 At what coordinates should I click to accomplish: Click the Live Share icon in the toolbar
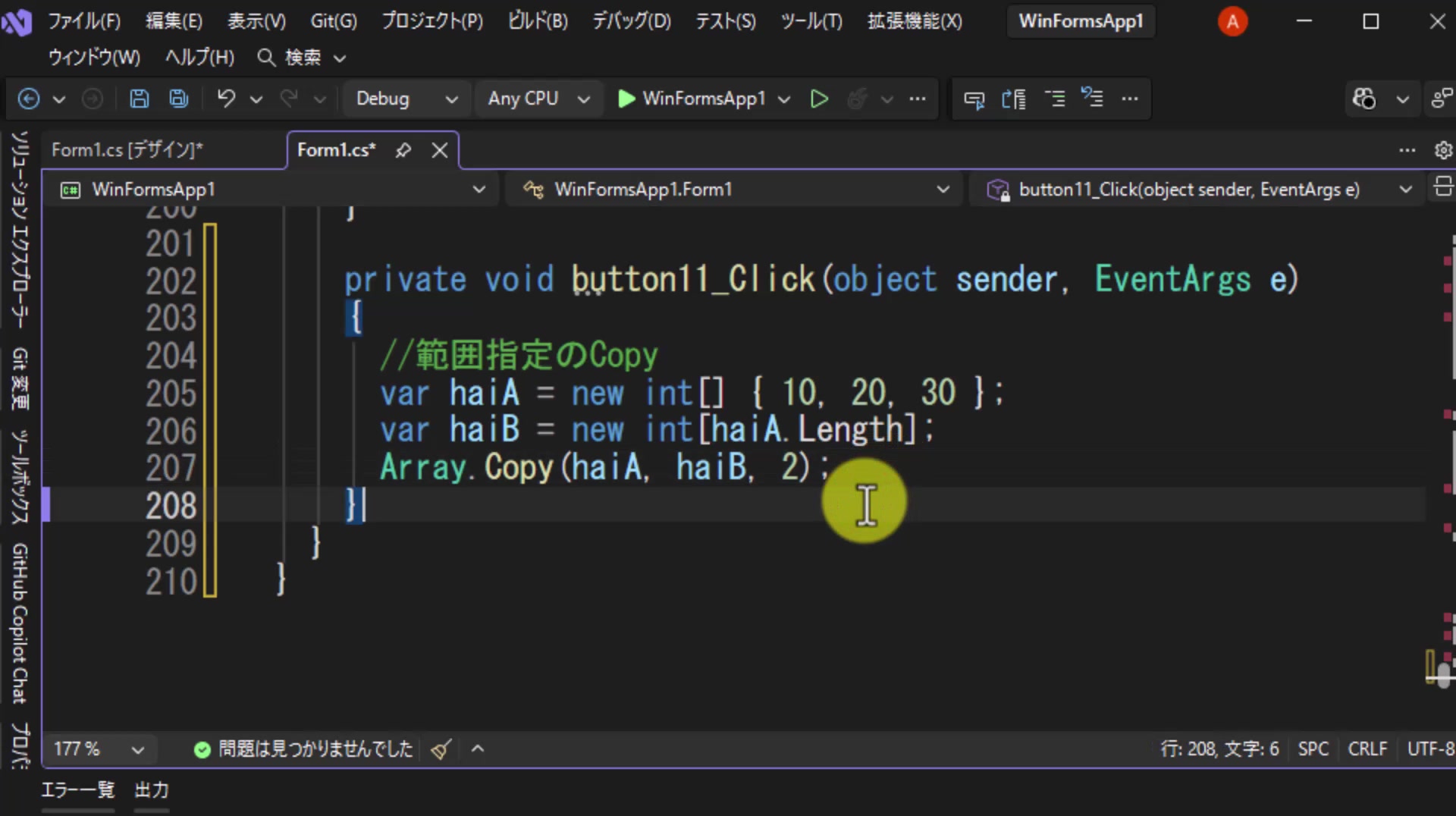click(x=1441, y=99)
